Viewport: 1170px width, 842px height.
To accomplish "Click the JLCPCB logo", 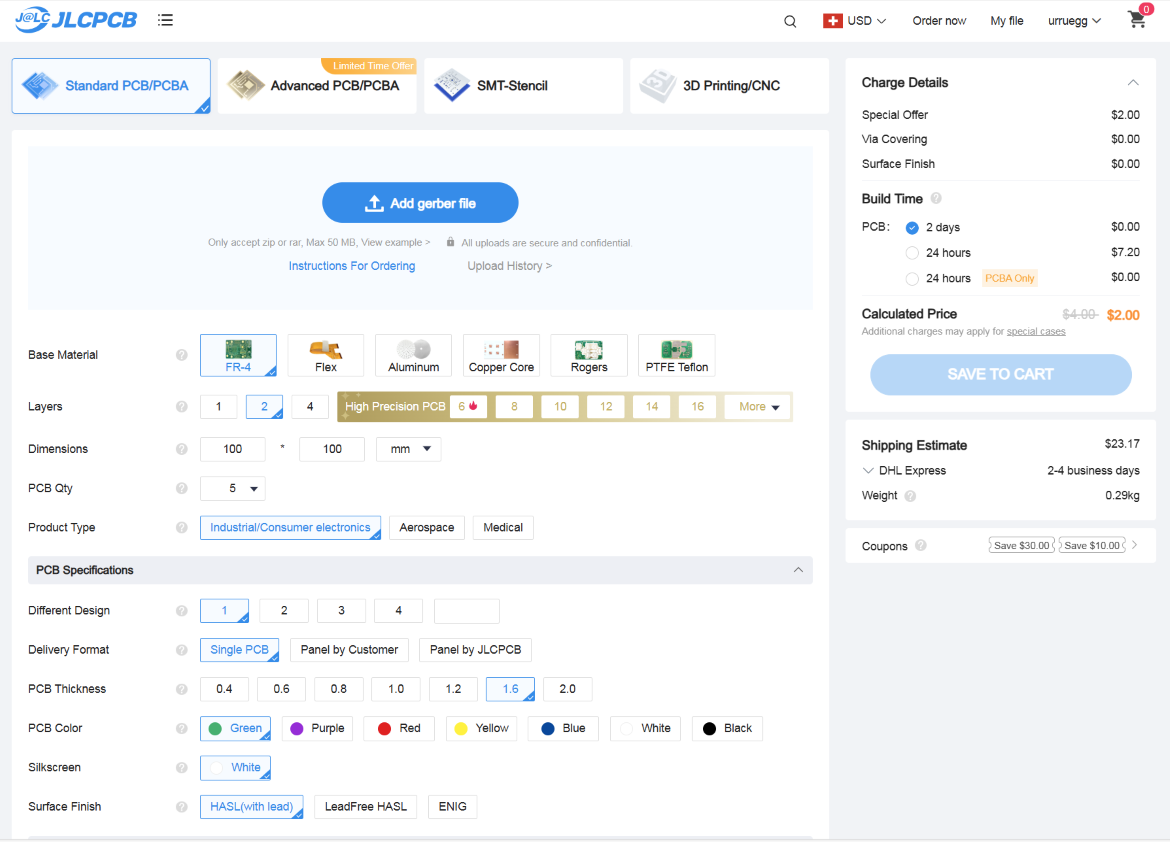I will (76, 20).
